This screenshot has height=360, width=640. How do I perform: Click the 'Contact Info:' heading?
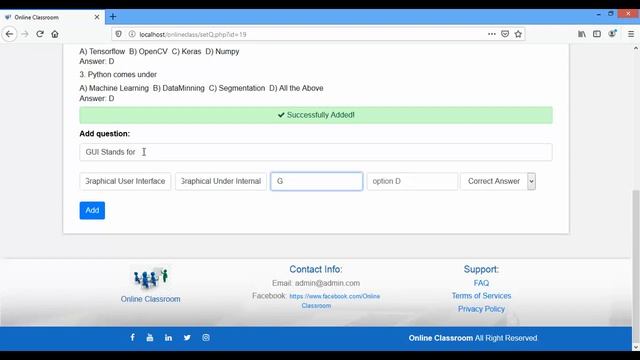point(316,269)
